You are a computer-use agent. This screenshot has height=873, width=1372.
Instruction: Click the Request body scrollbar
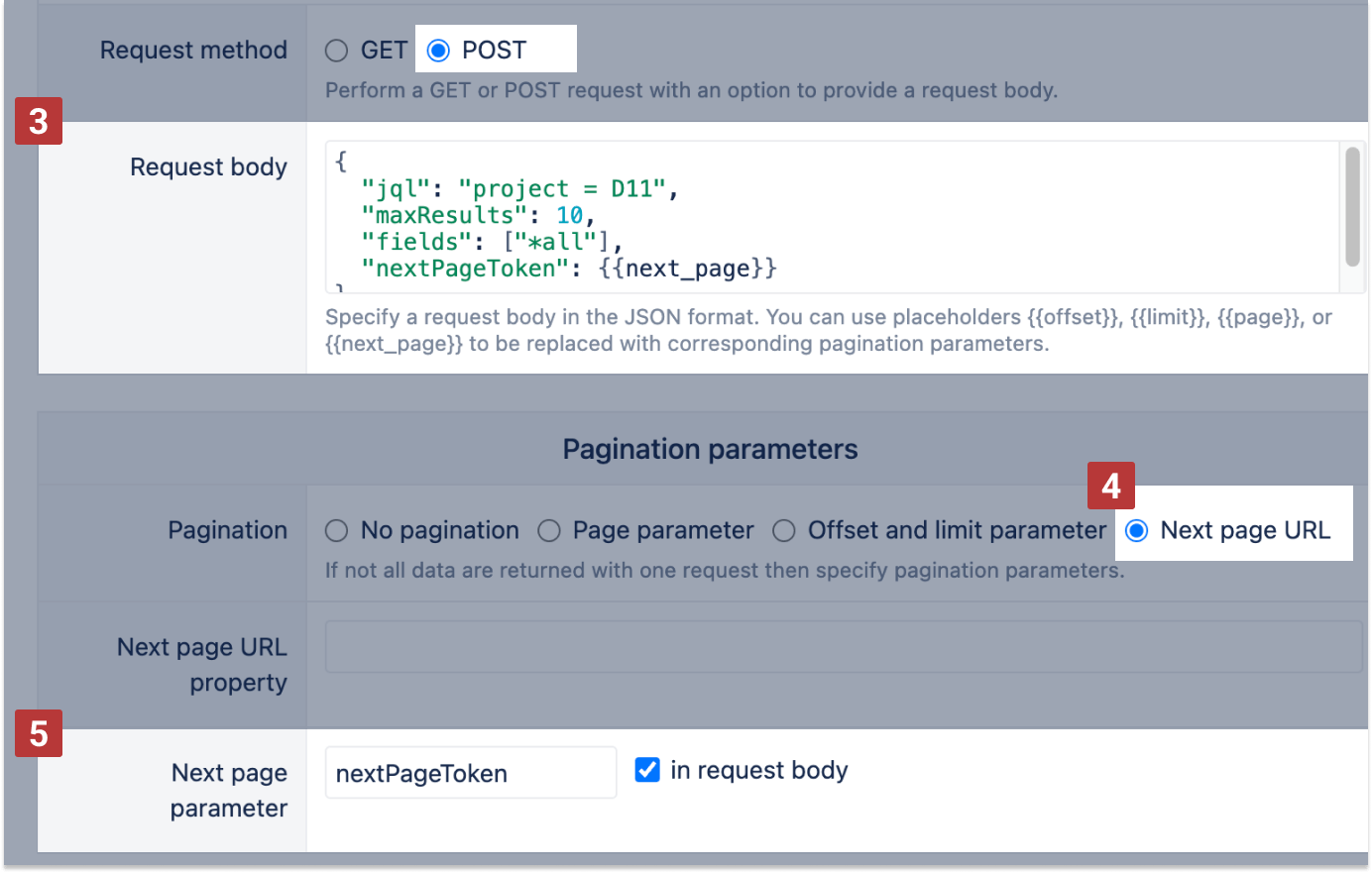[1352, 208]
